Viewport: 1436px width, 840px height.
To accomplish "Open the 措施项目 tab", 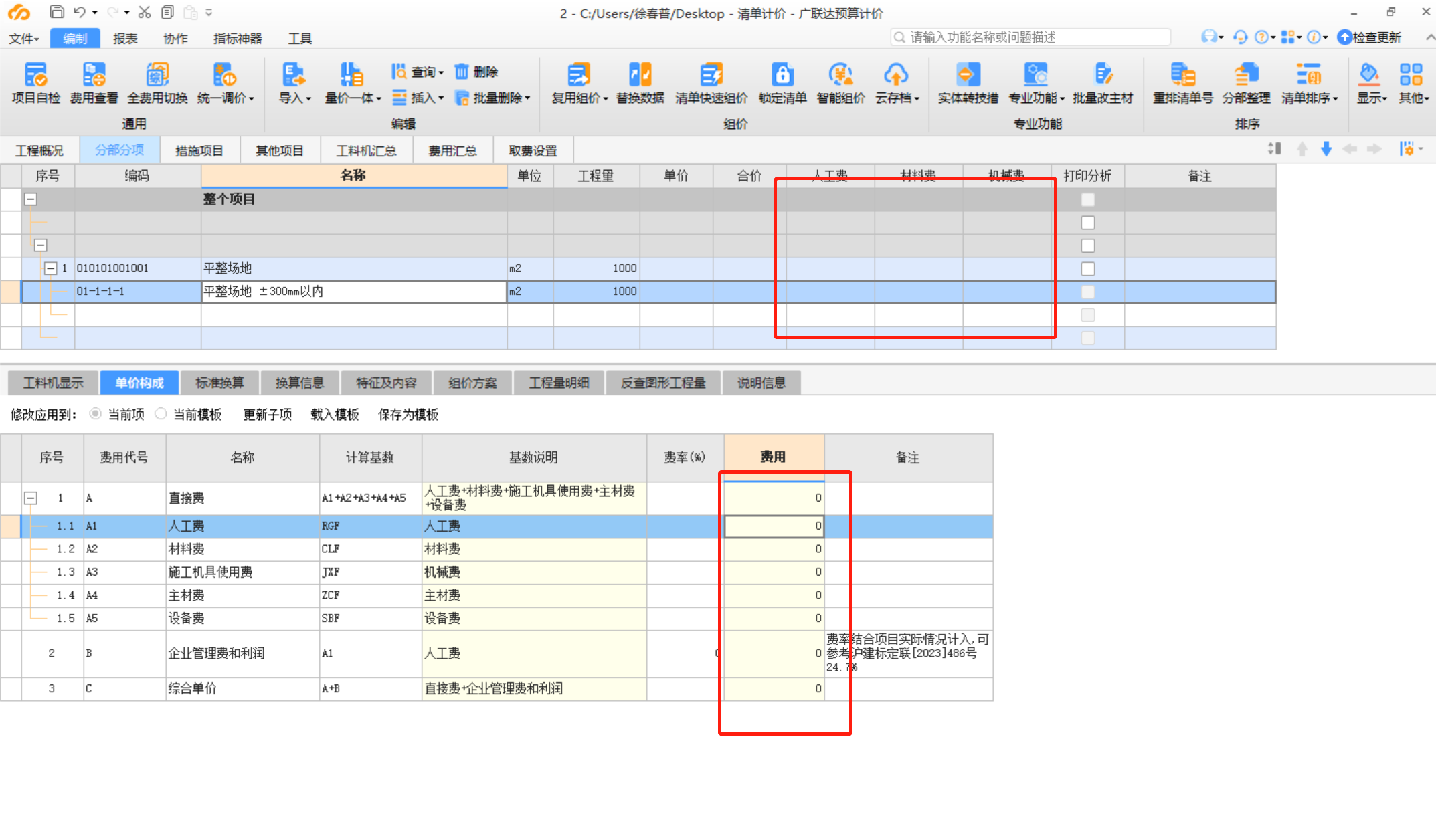I will pos(199,150).
